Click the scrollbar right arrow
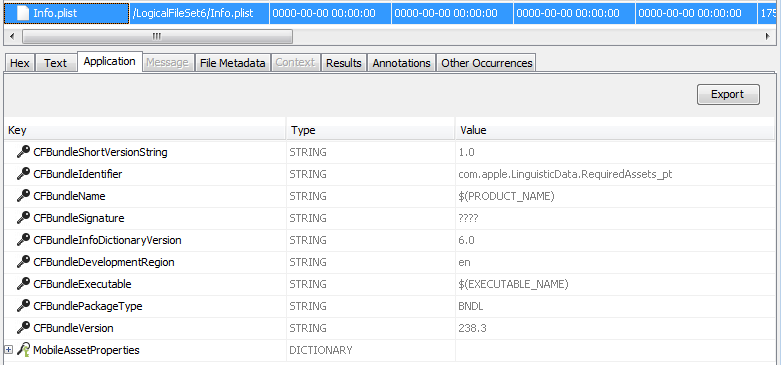781x365 pixels. 768,36
